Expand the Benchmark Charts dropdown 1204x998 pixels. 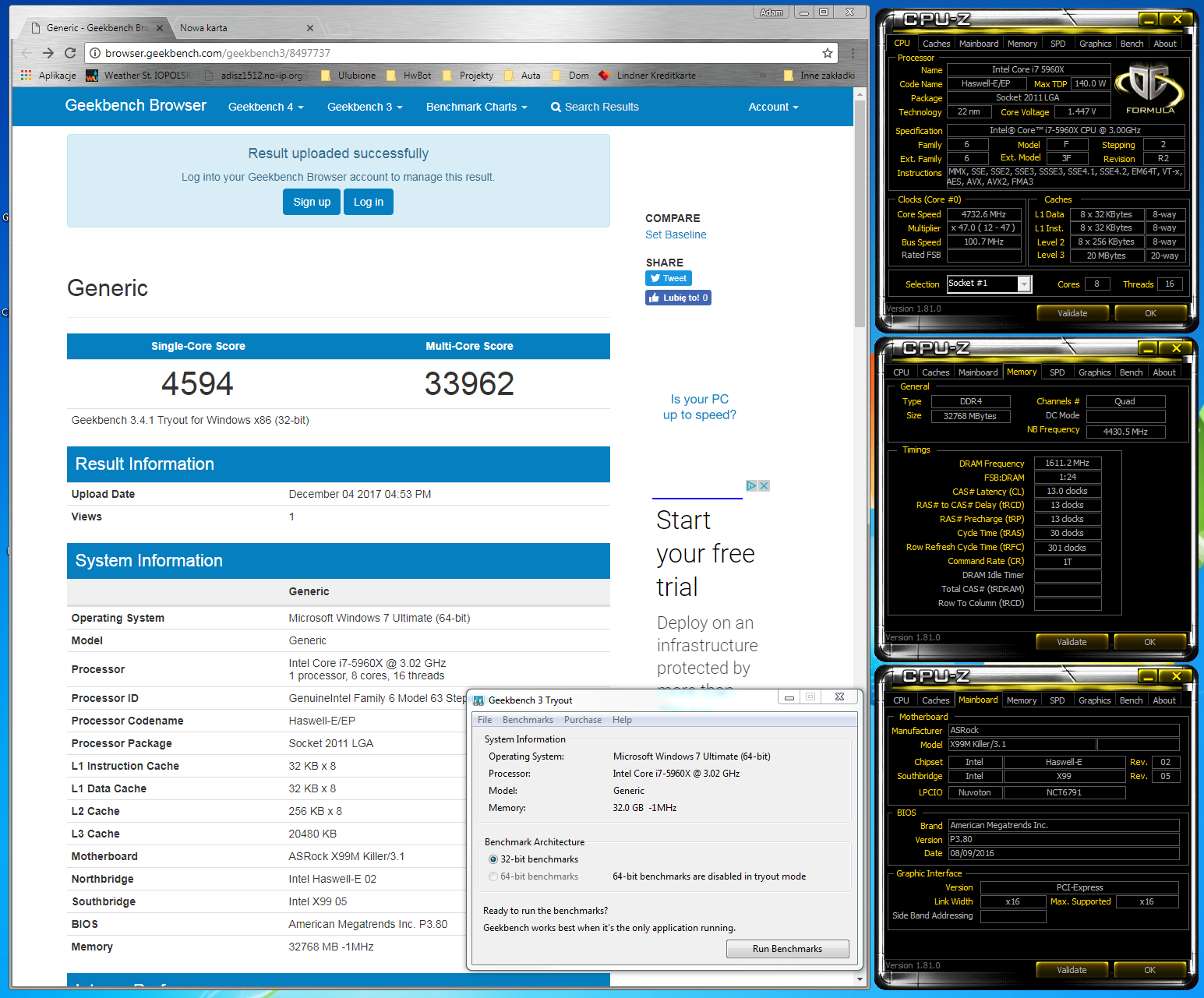[x=477, y=107]
